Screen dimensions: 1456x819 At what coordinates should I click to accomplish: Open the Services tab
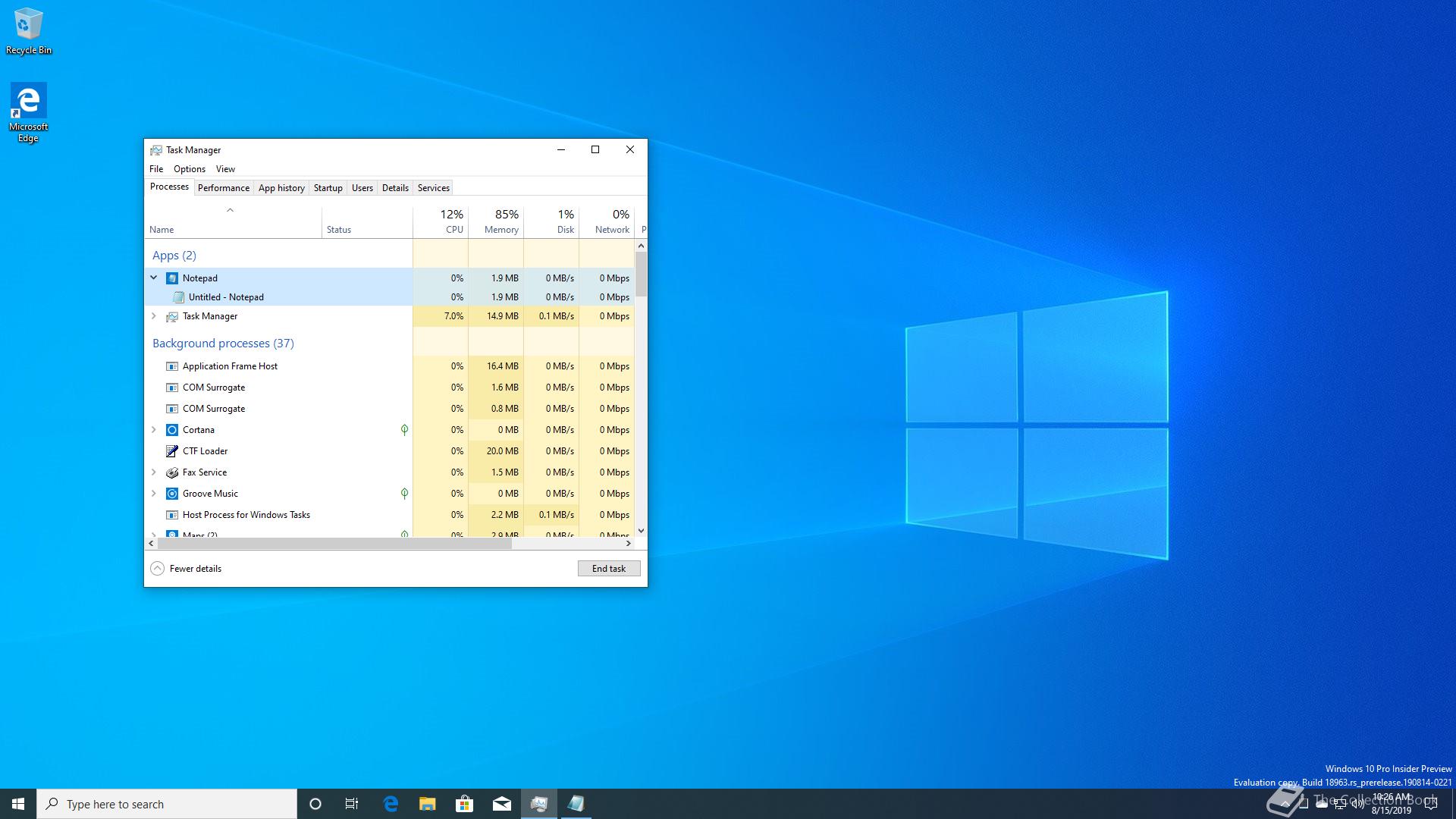pyautogui.click(x=434, y=188)
